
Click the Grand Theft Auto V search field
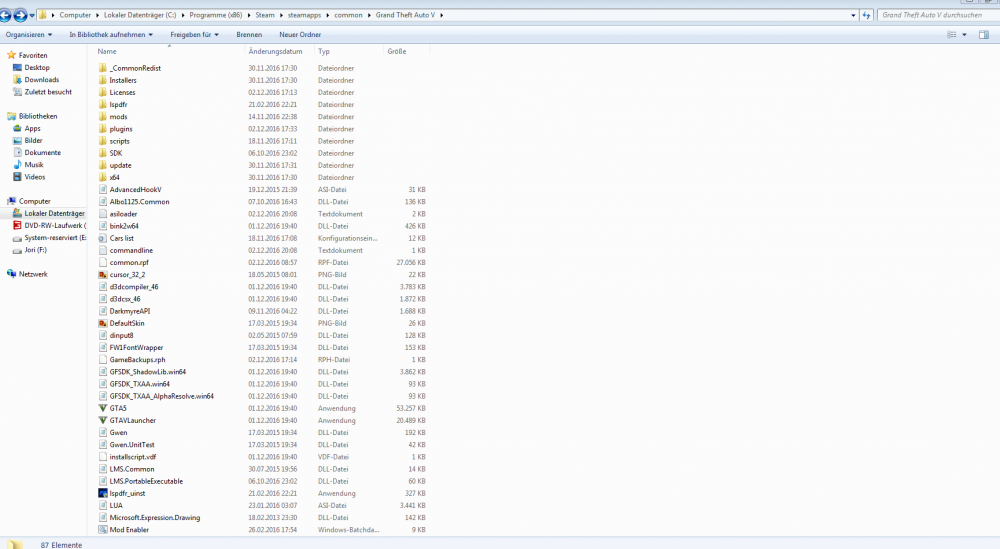[x=938, y=15]
